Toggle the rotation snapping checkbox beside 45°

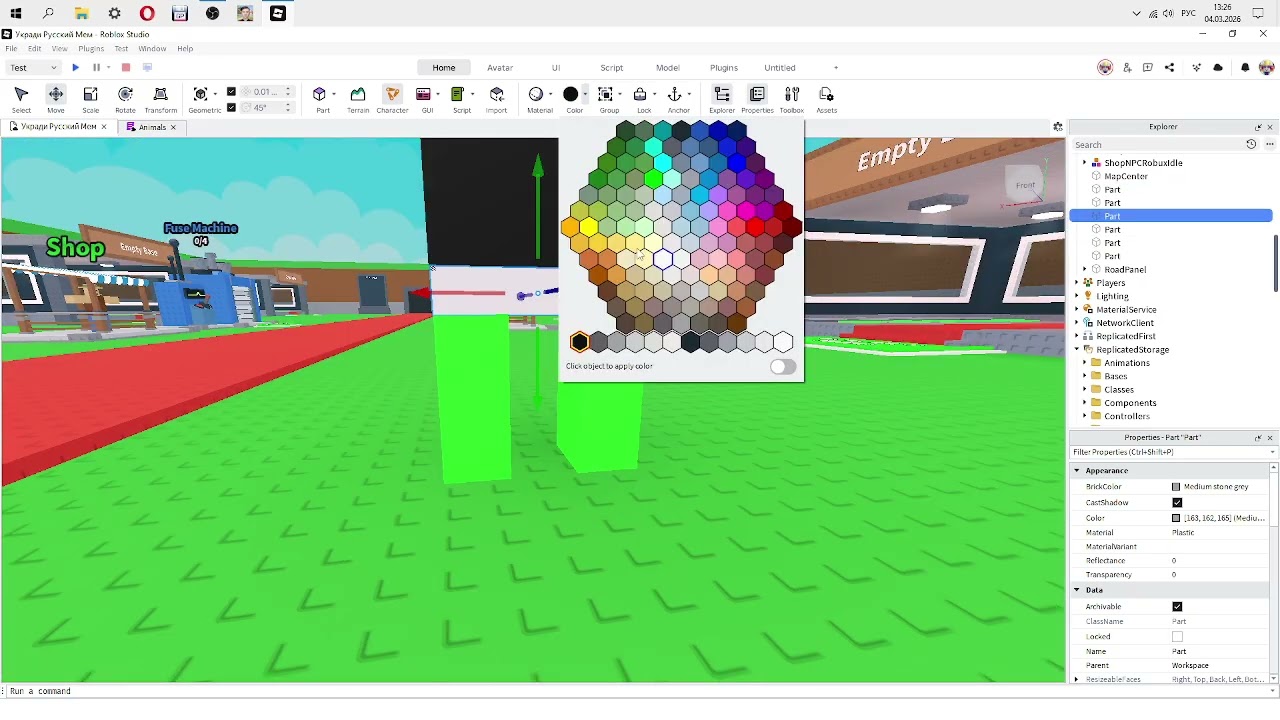pyautogui.click(x=231, y=108)
